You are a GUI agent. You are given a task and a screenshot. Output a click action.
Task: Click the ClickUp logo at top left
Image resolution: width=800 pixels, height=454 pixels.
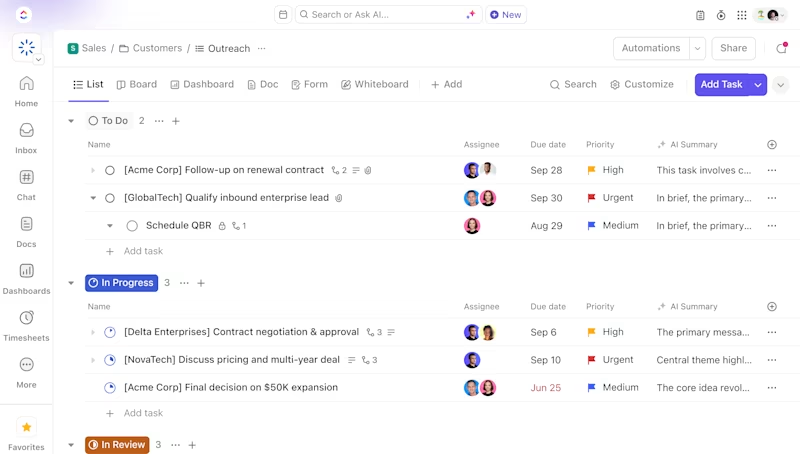pyautogui.click(x=23, y=15)
